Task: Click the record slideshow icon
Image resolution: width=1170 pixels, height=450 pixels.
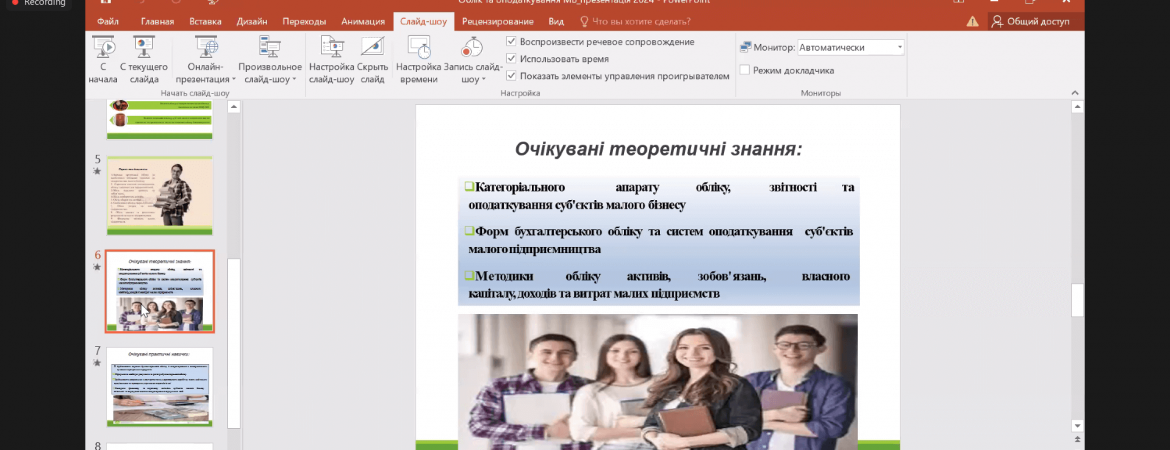Action: tap(470, 47)
